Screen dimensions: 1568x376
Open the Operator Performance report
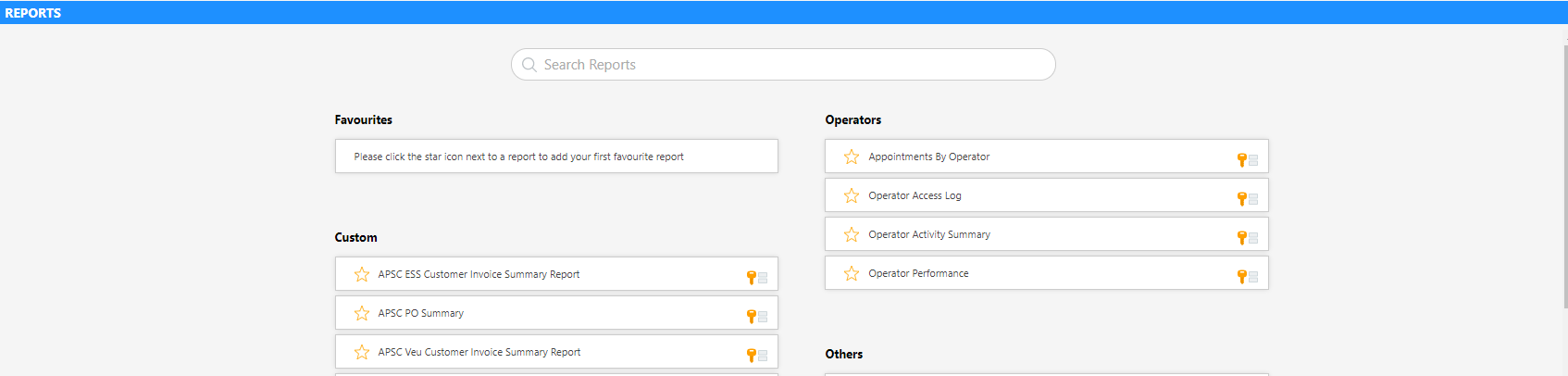(x=918, y=274)
